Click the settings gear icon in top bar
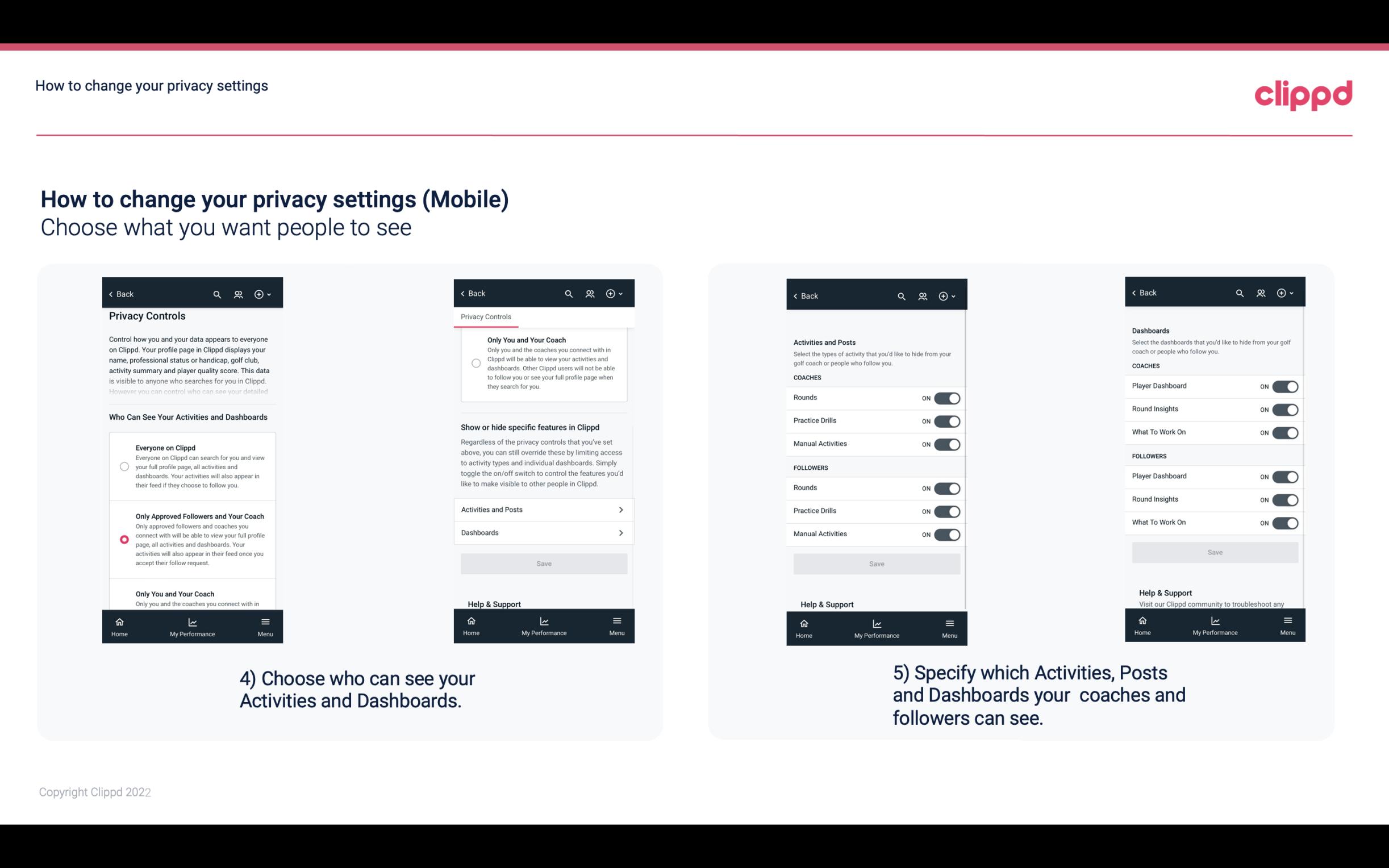 click(x=261, y=294)
